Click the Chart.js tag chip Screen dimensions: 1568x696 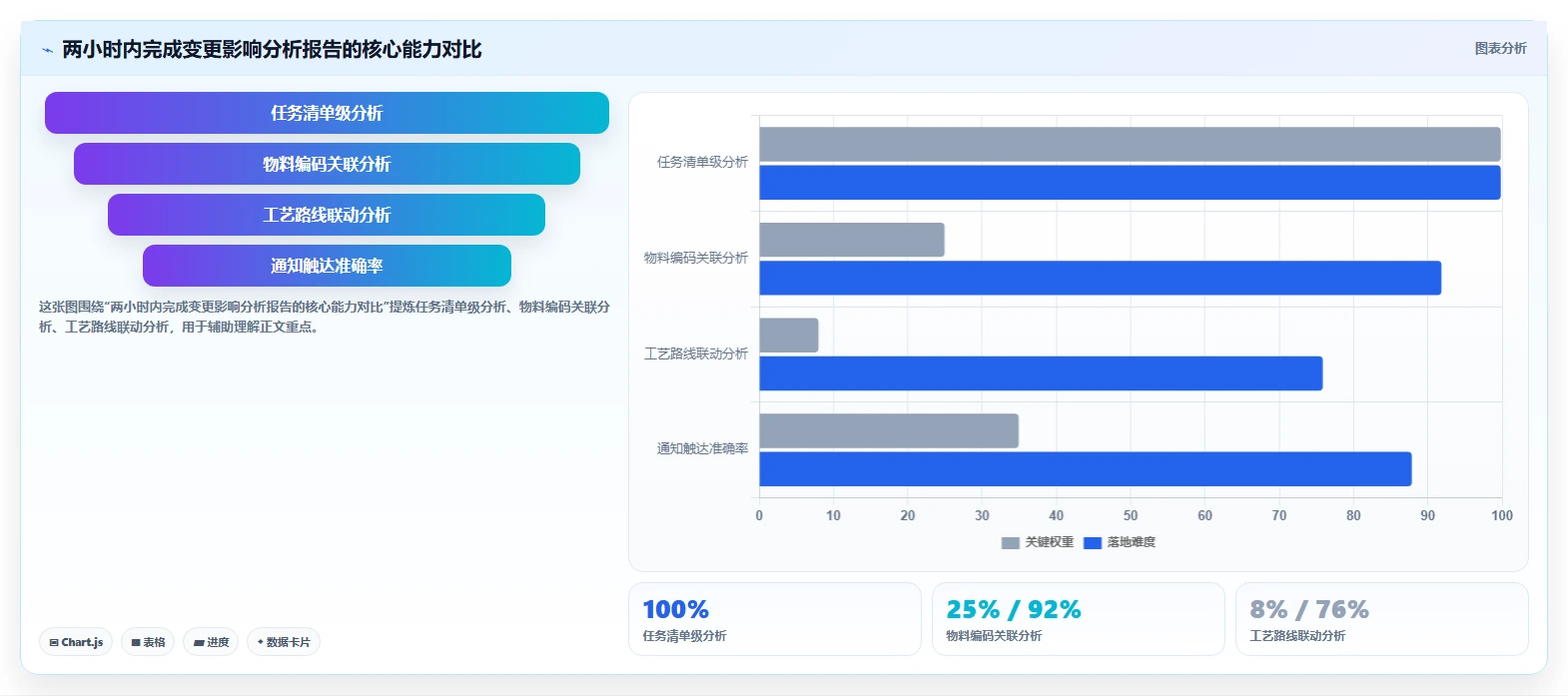click(x=76, y=642)
